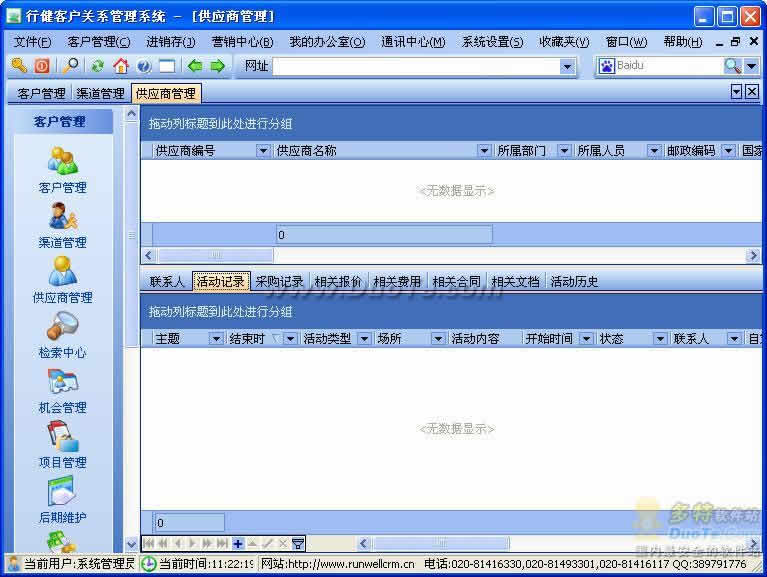Click the Baidu search input box
The width and height of the screenshot is (767, 577).
[x=669, y=66]
